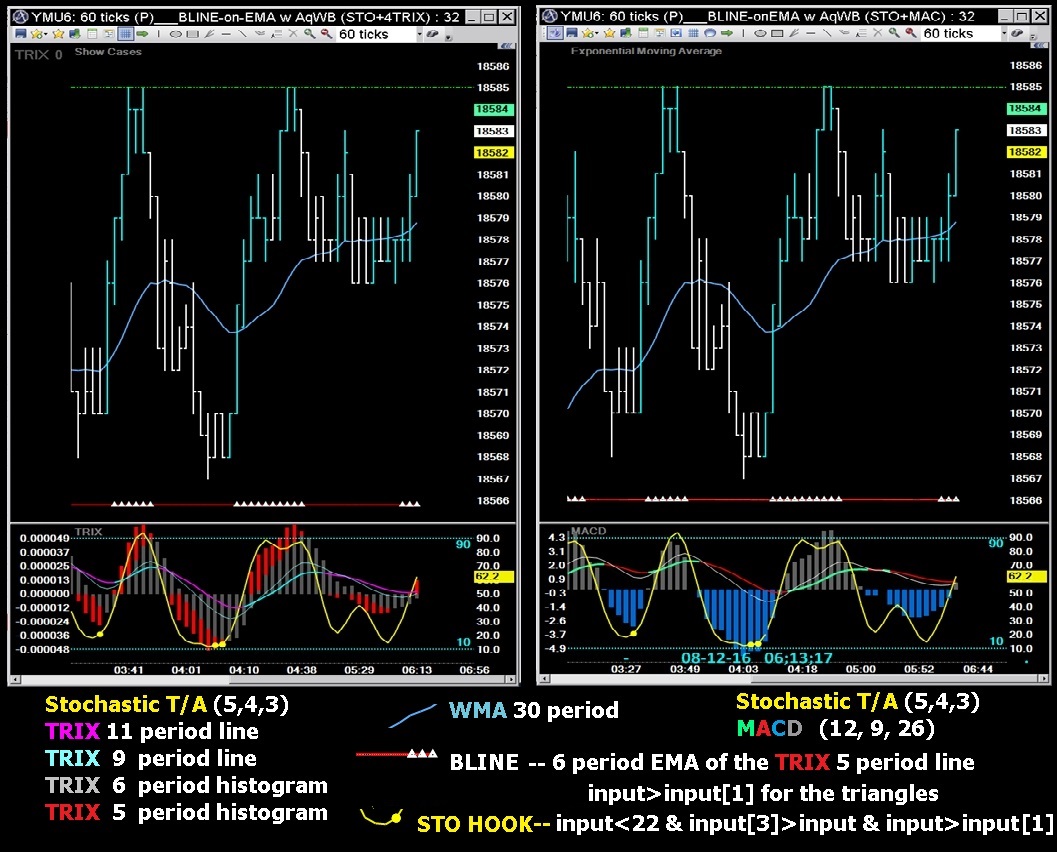Toggle the grid display button on the toolbar

(x=127, y=33)
